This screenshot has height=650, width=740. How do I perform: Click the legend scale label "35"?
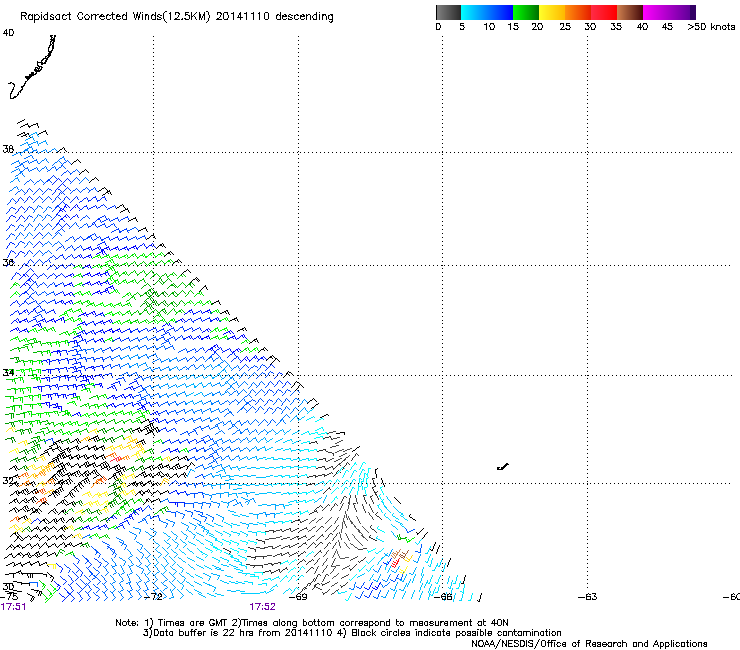(x=616, y=27)
